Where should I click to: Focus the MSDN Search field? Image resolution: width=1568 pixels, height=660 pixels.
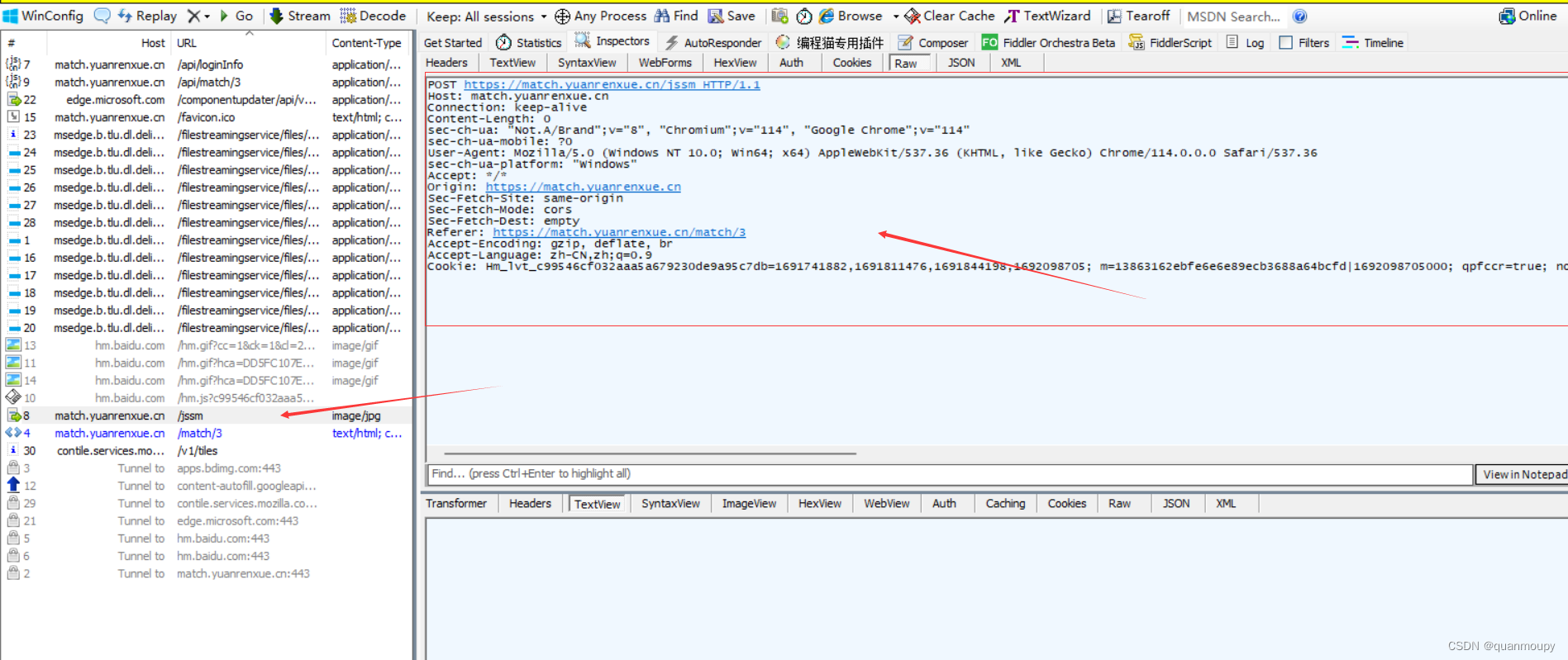1235,17
